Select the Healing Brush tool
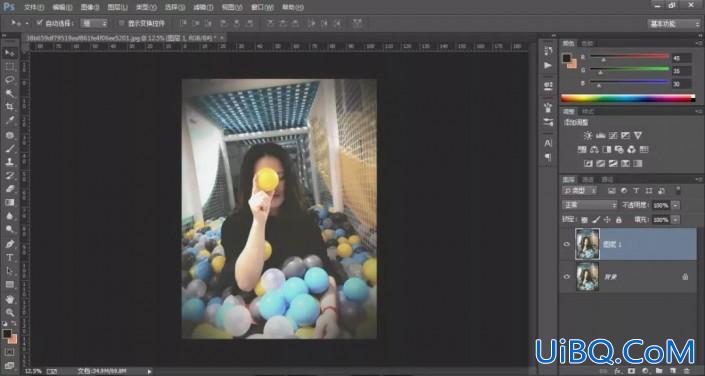Viewport: 705px width, 376px height. click(x=9, y=135)
